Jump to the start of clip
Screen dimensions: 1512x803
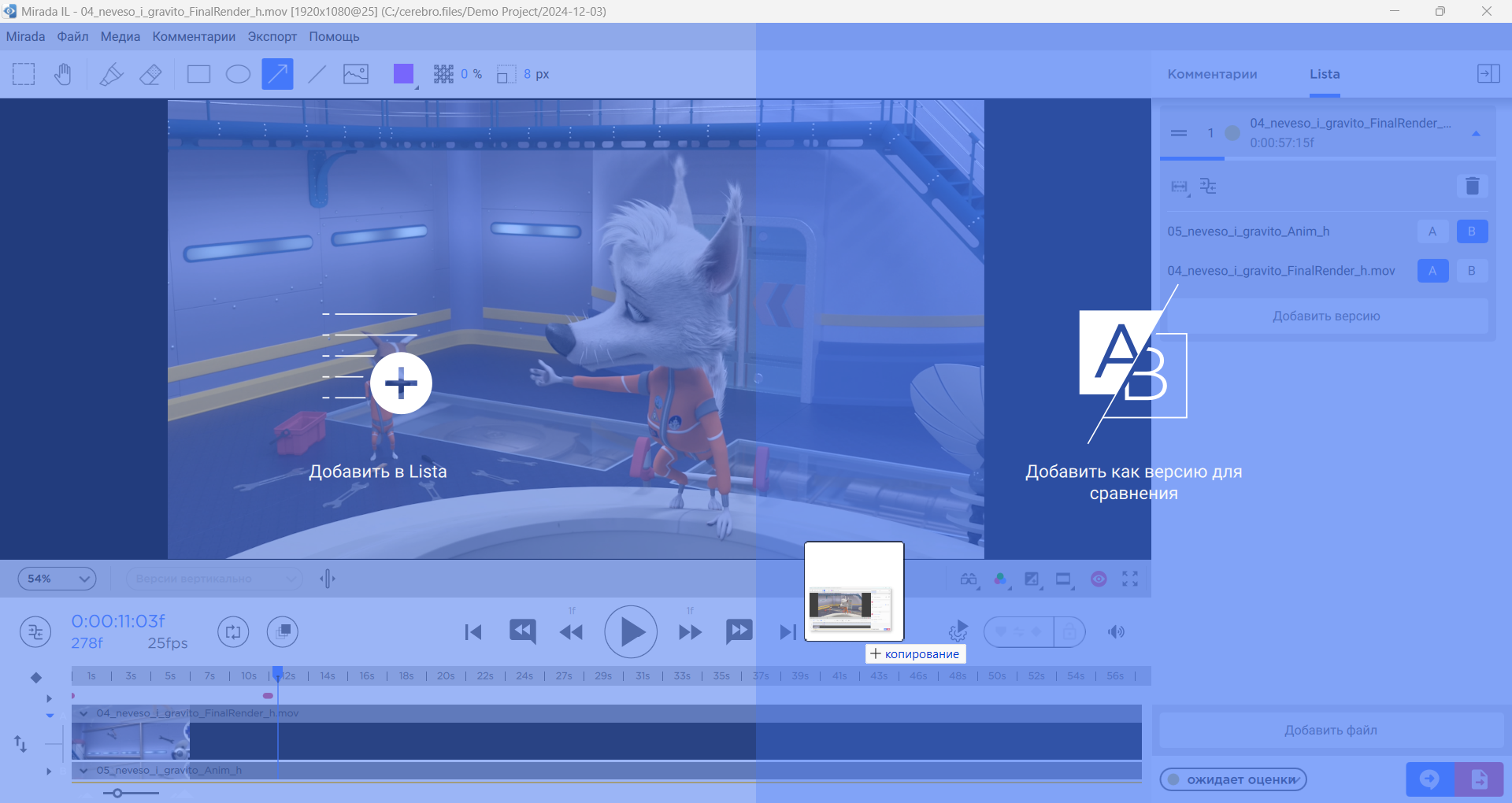(473, 631)
